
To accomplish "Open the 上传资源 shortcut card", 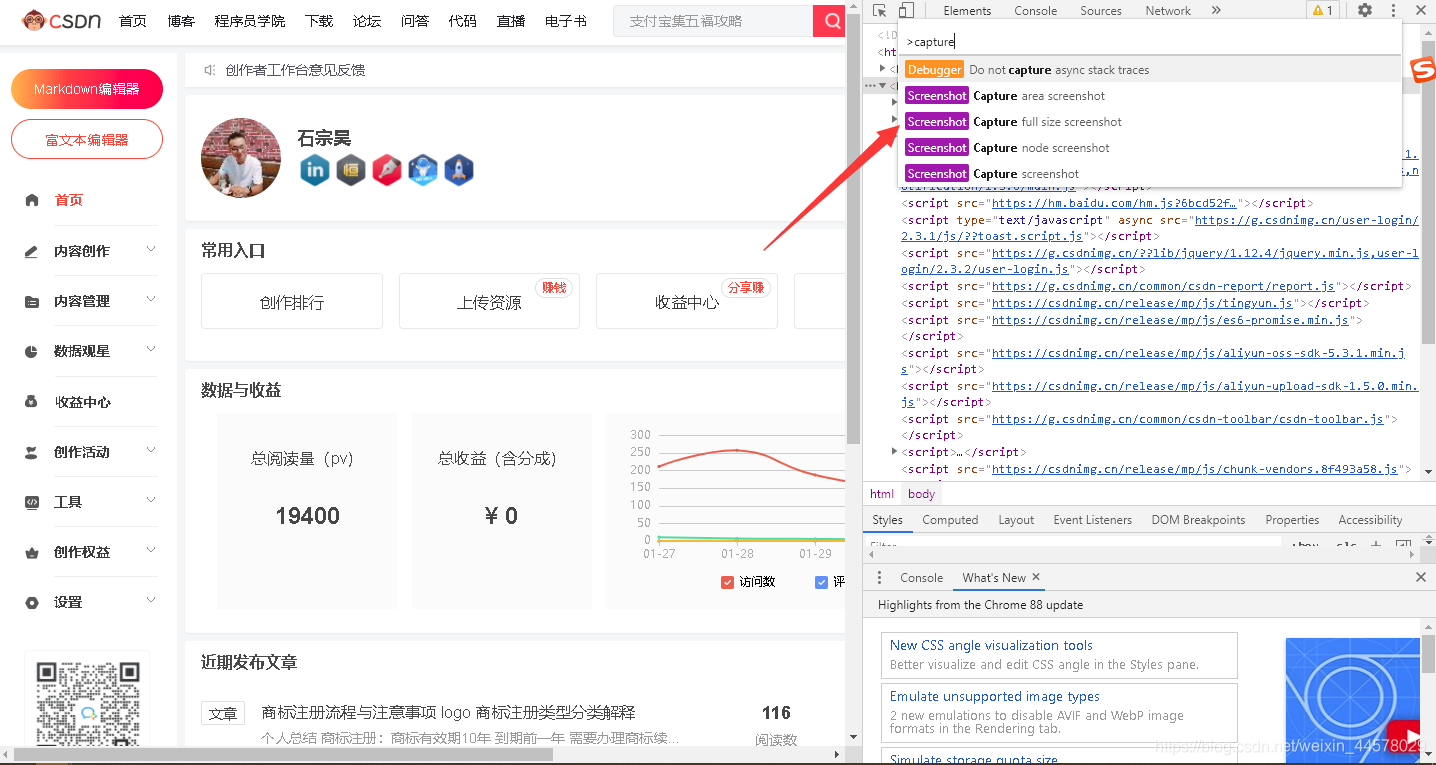I will click(489, 301).
